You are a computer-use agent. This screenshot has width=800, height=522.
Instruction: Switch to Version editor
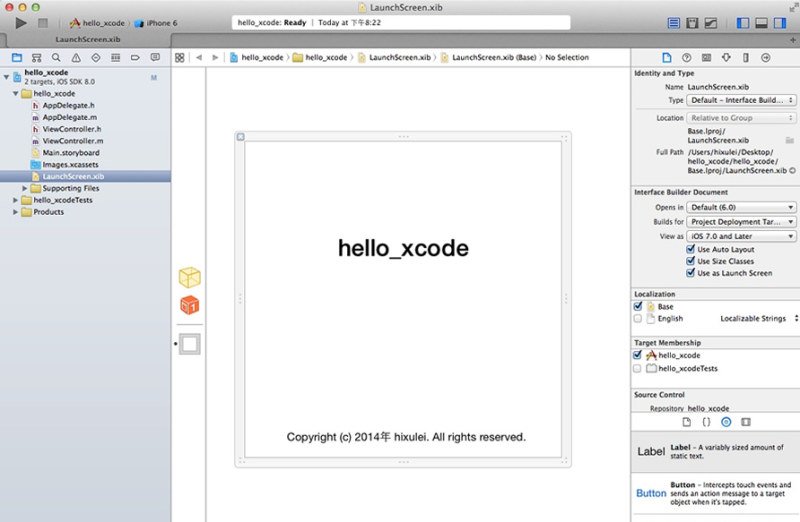click(711, 23)
